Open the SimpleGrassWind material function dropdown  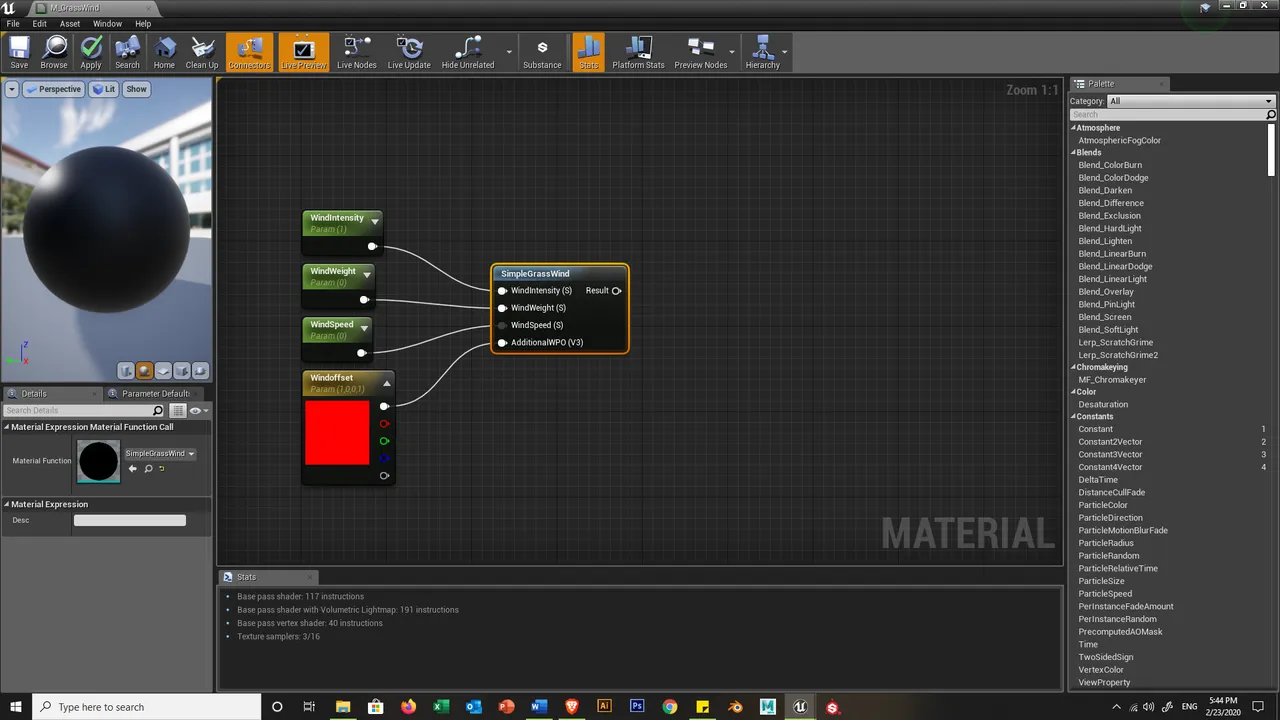click(159, 453)
